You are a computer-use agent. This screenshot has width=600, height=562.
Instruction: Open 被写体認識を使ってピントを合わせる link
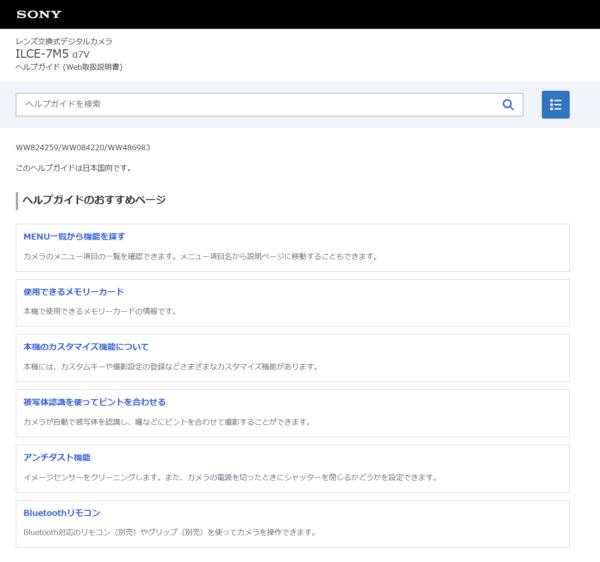click(x=95, y=402)
